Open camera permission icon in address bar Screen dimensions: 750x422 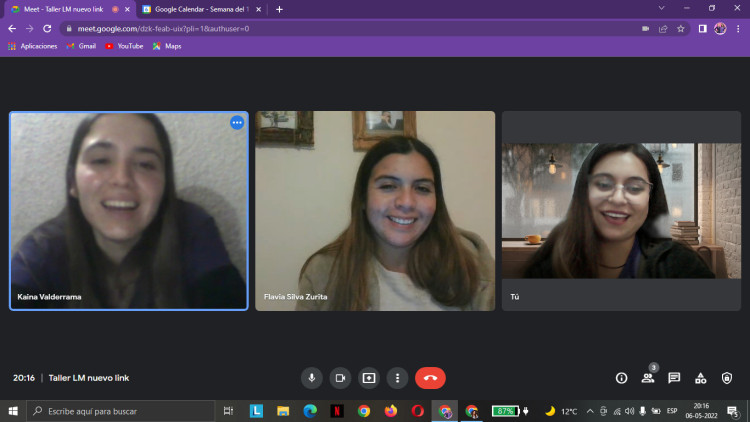click(x=645, y=29)
